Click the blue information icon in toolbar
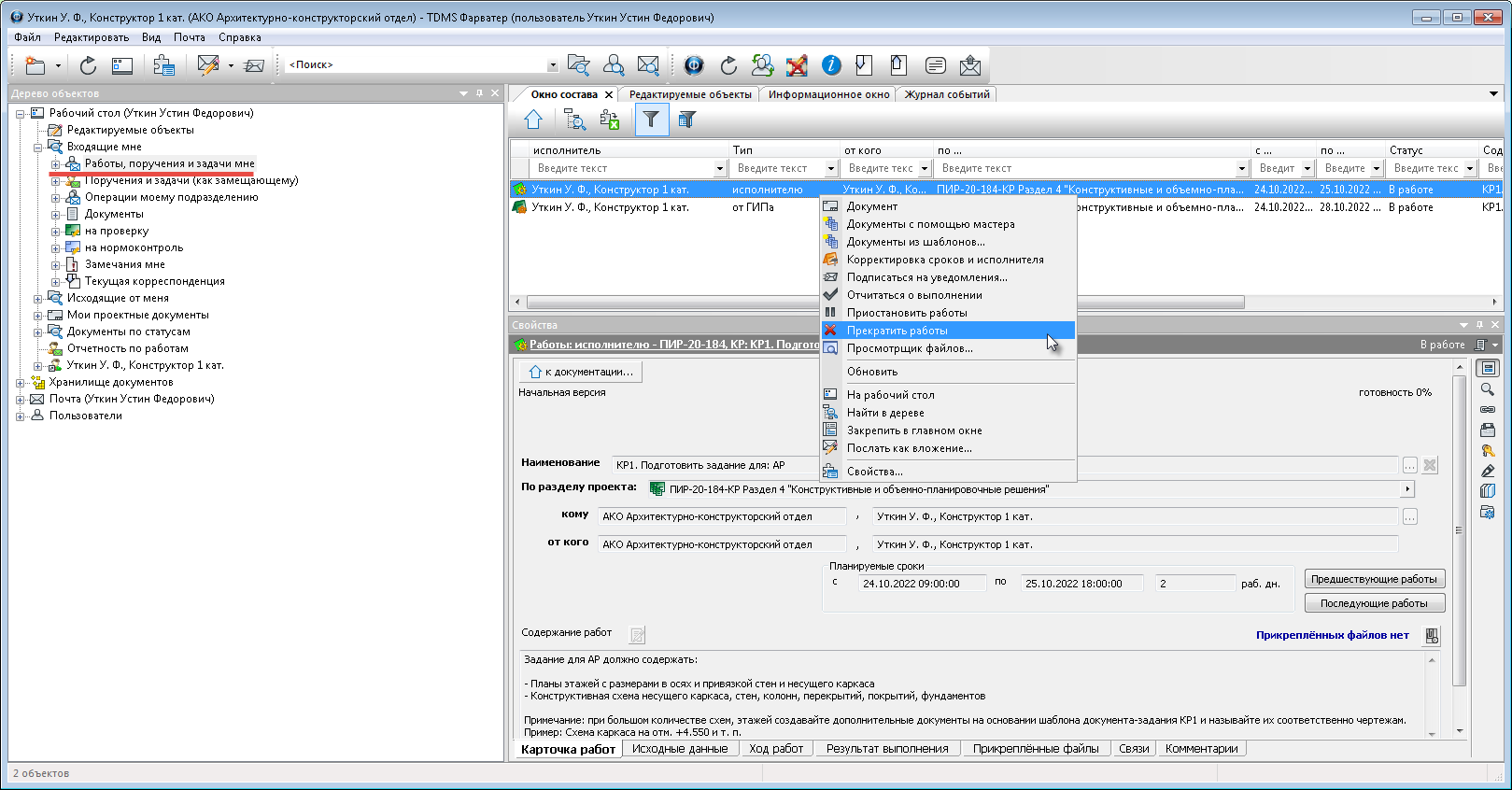 831,65
